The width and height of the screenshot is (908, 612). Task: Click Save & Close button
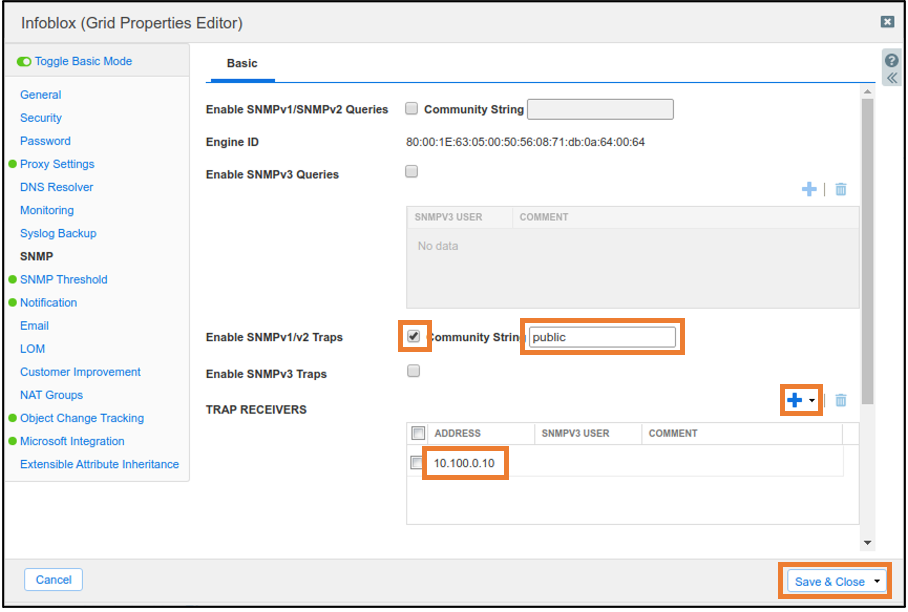pos(829,581)
